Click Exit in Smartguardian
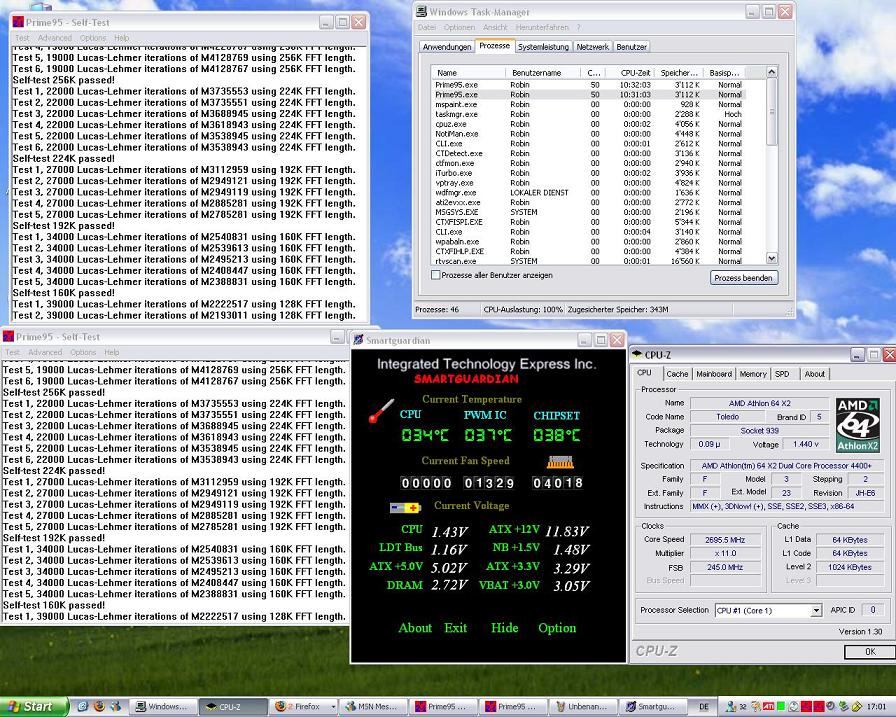 pos(455,628)
